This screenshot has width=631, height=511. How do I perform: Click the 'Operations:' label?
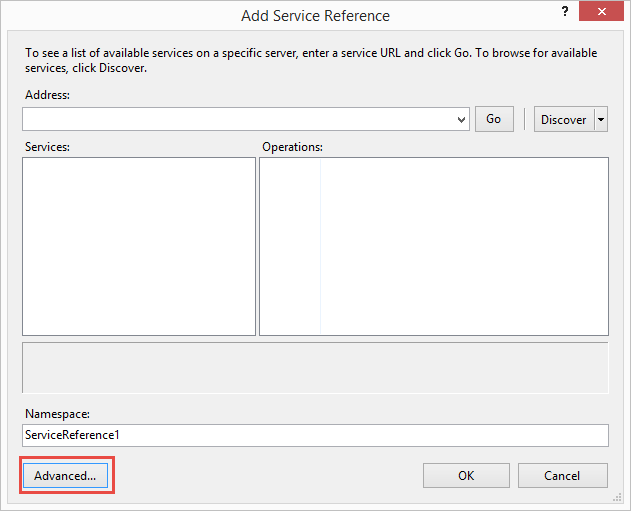tap(293, 147)
